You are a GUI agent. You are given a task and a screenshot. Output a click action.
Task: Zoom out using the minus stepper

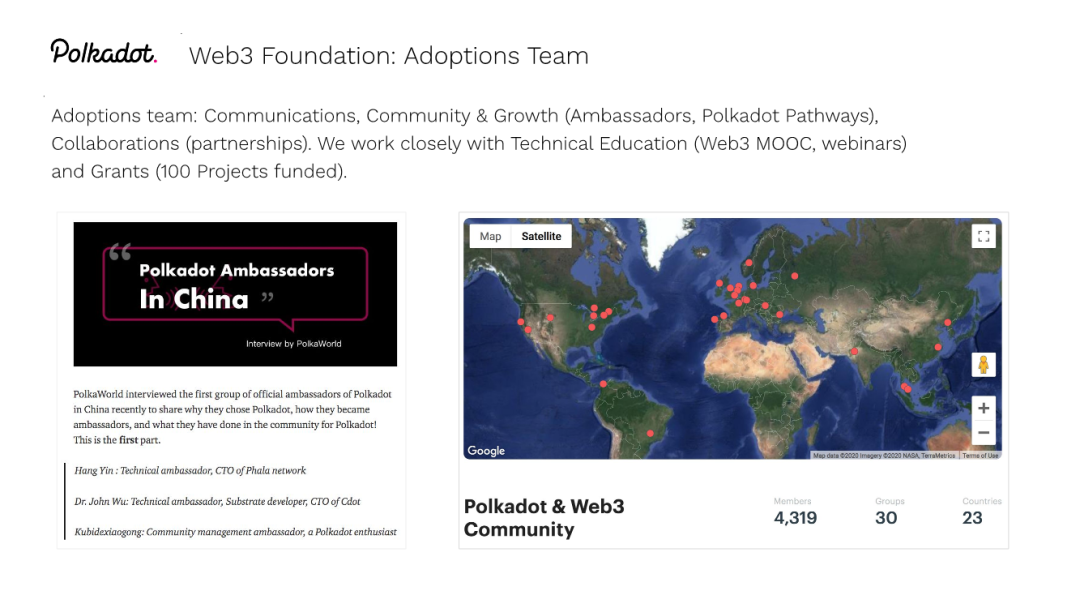984,432
